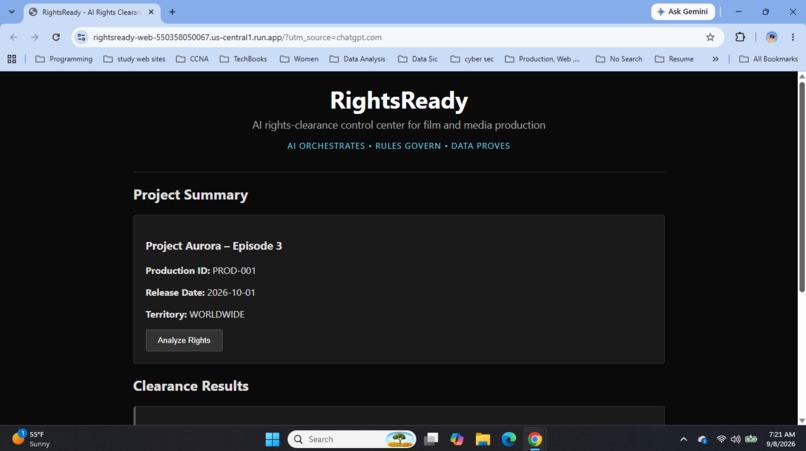Screen dimensions: 806x451
Task: Launch Copilot from the taskbar
Action: point(456,439)
